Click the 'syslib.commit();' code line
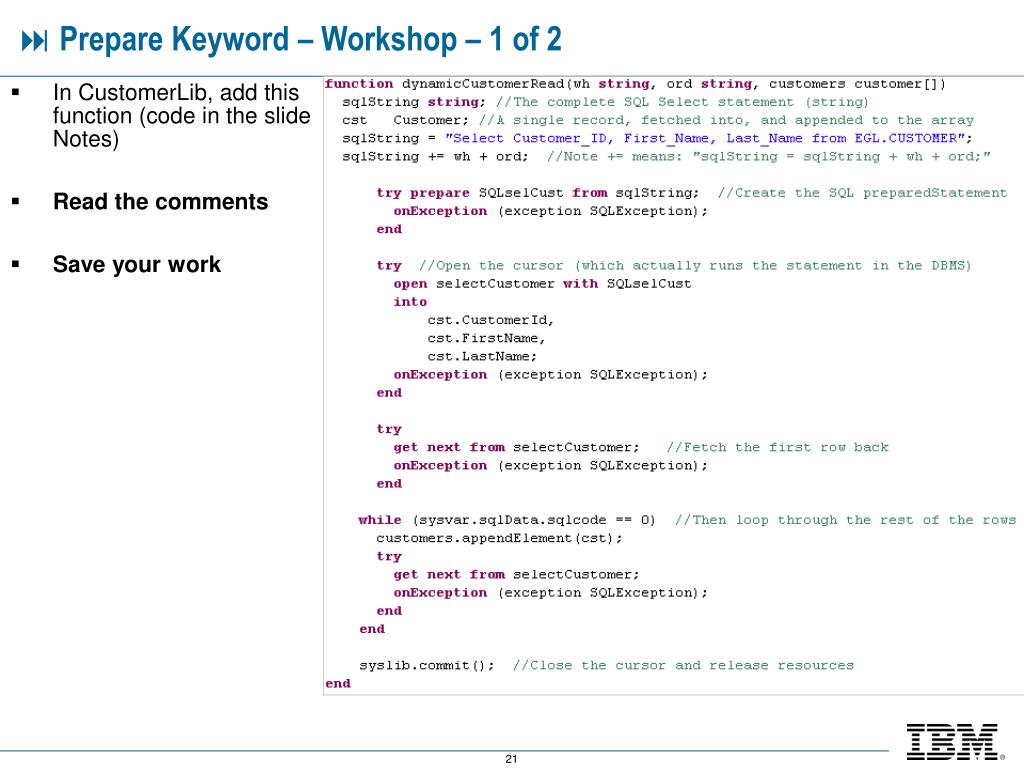The image size is (1024, 768). [x=427, y=665]
